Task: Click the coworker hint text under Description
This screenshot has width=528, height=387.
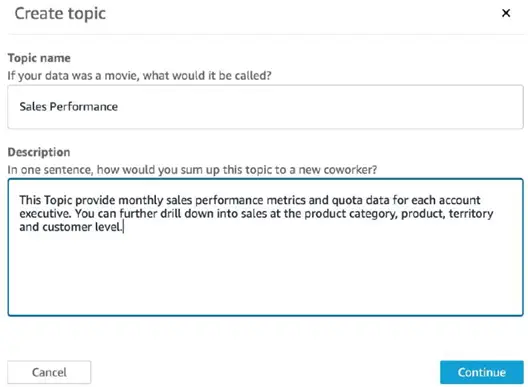Action: point(192,169)
